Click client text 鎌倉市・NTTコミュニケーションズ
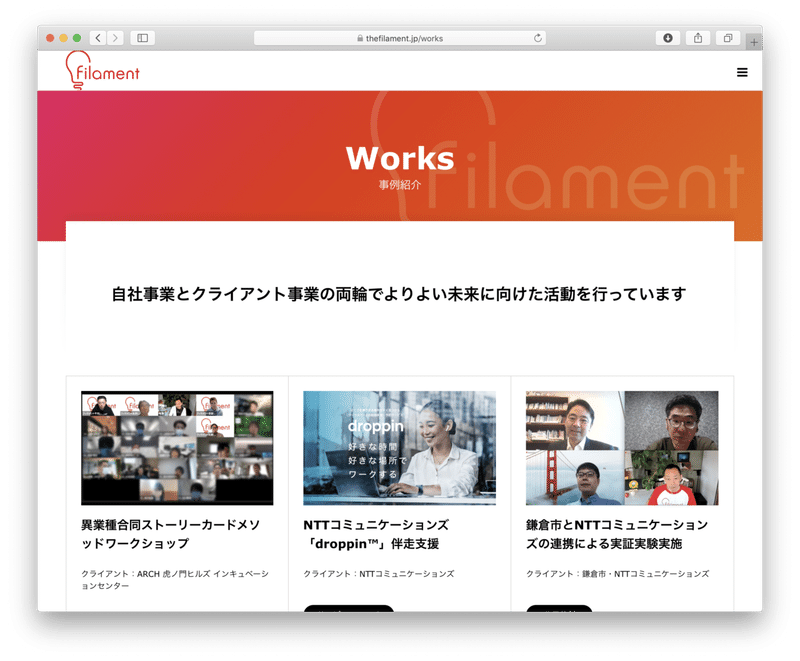This screenshot has width=800, height=661. coord(617,574)
